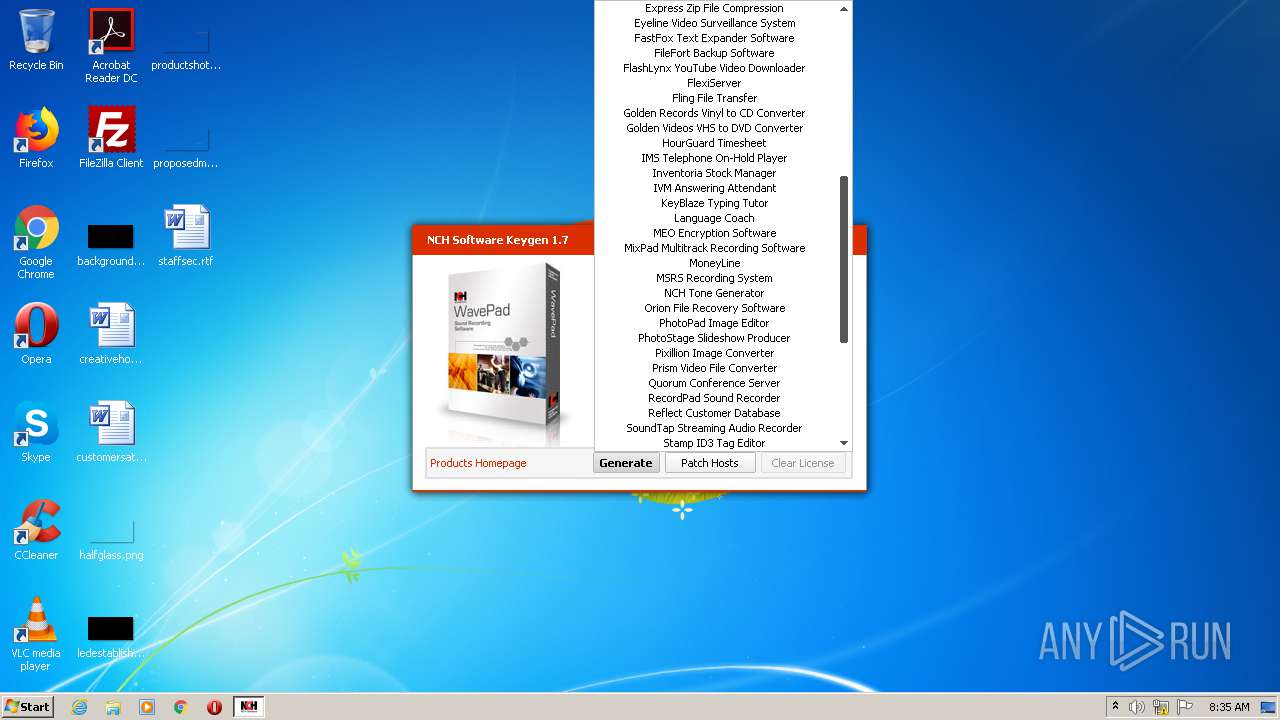Open Windows Explorer folder from taskbar

pos(113,707)
